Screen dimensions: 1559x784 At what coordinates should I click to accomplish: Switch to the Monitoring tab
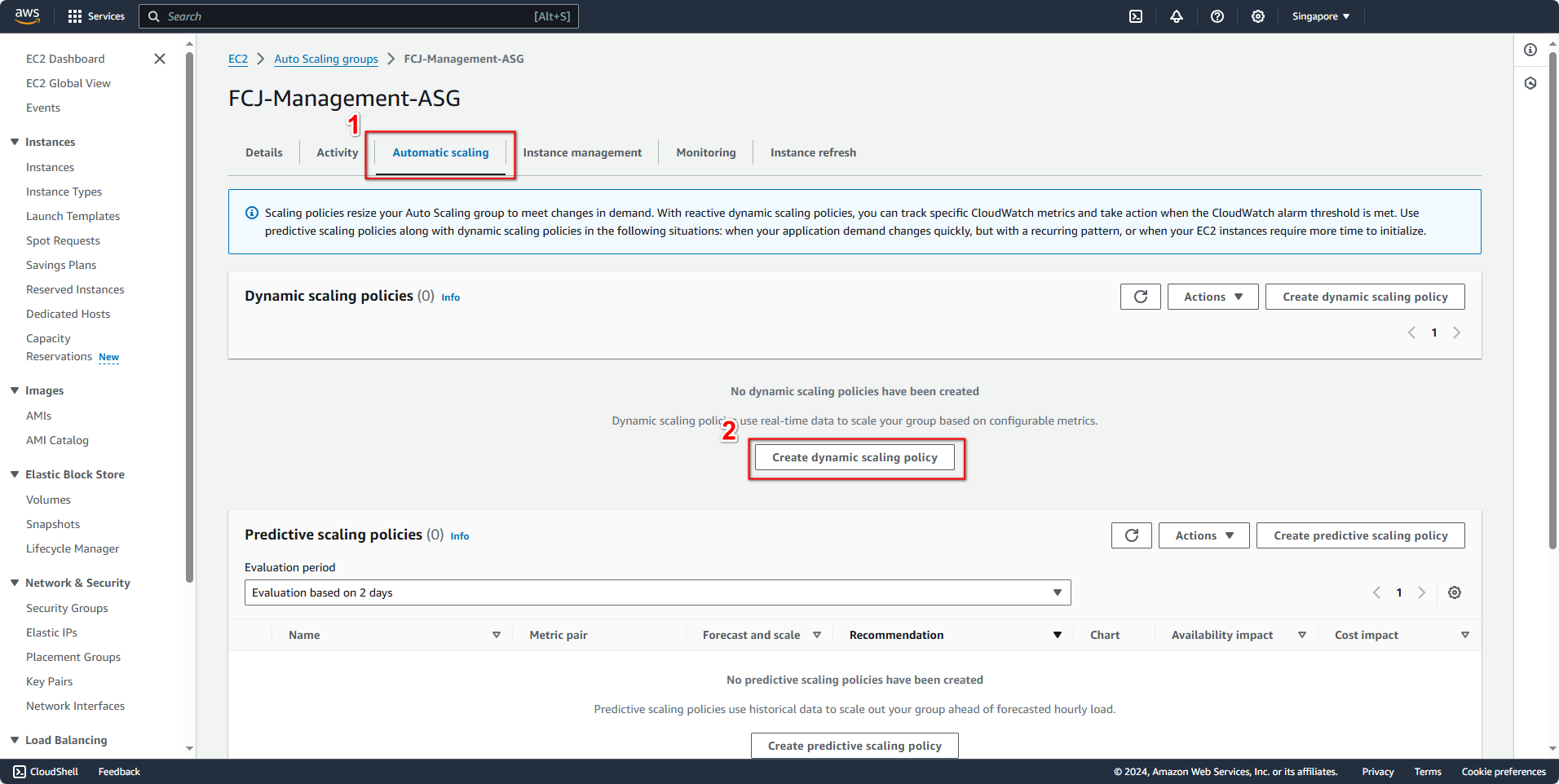705,152
